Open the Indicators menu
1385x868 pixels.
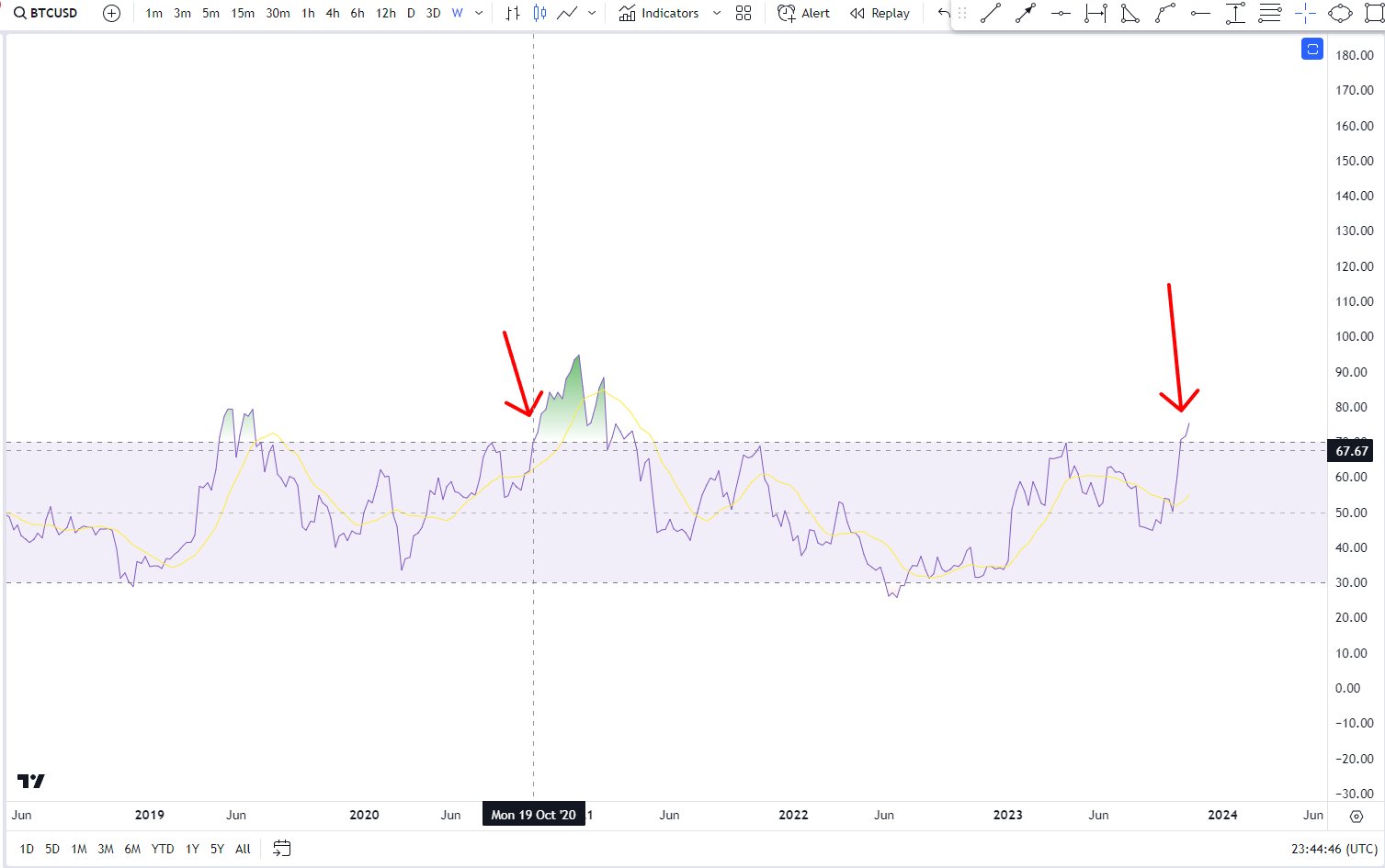coord(659,13)
